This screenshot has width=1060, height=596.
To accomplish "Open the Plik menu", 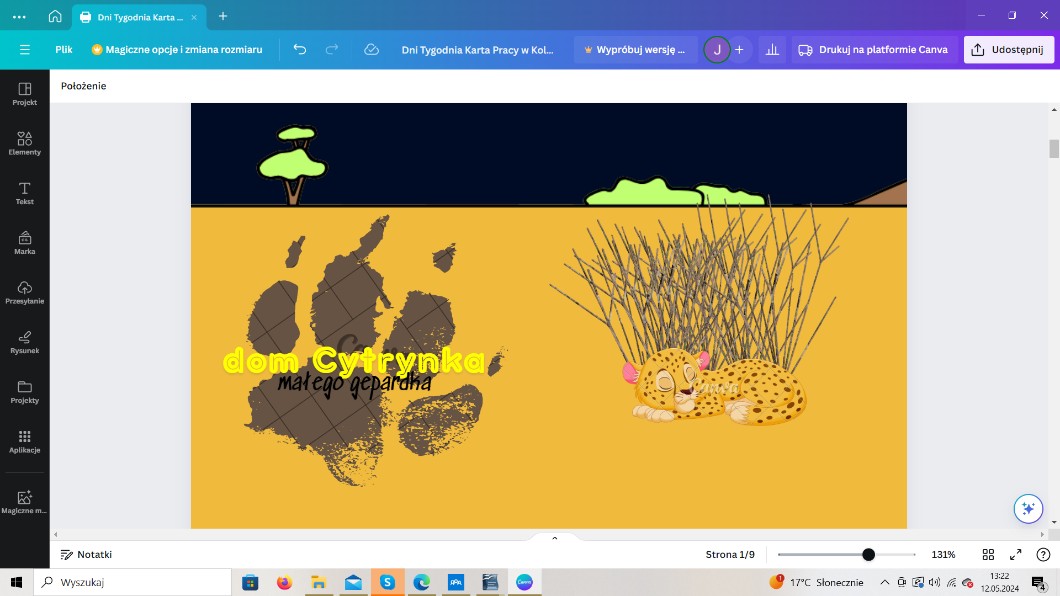I will click(64, 49).
